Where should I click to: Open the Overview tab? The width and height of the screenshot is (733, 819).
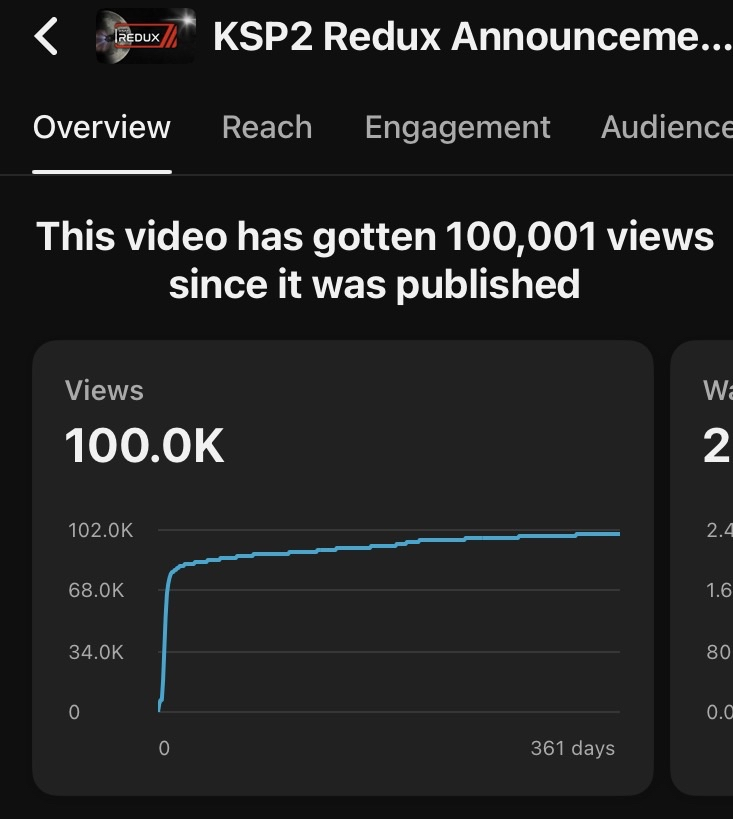coord(102,127)
